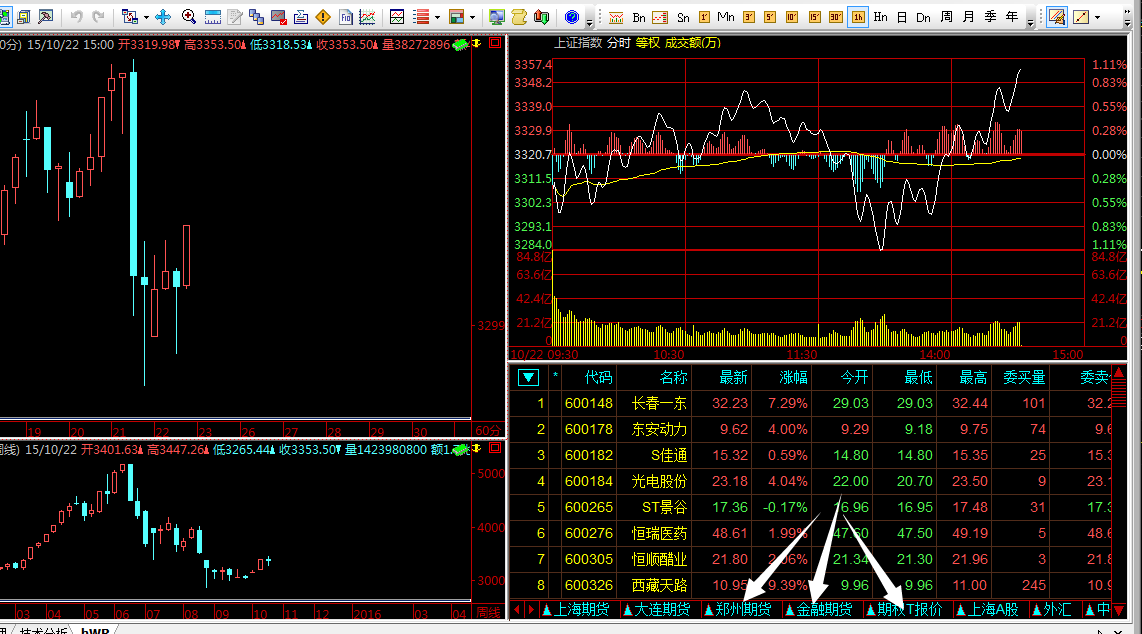Click the monitor display icon in toolbar

pyautogui.click(x=497, y=17)
